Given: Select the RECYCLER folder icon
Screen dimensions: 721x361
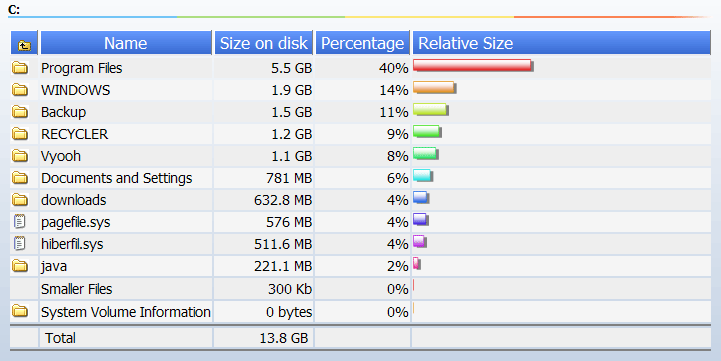Looking at the screenshot, I should [20, 134].
